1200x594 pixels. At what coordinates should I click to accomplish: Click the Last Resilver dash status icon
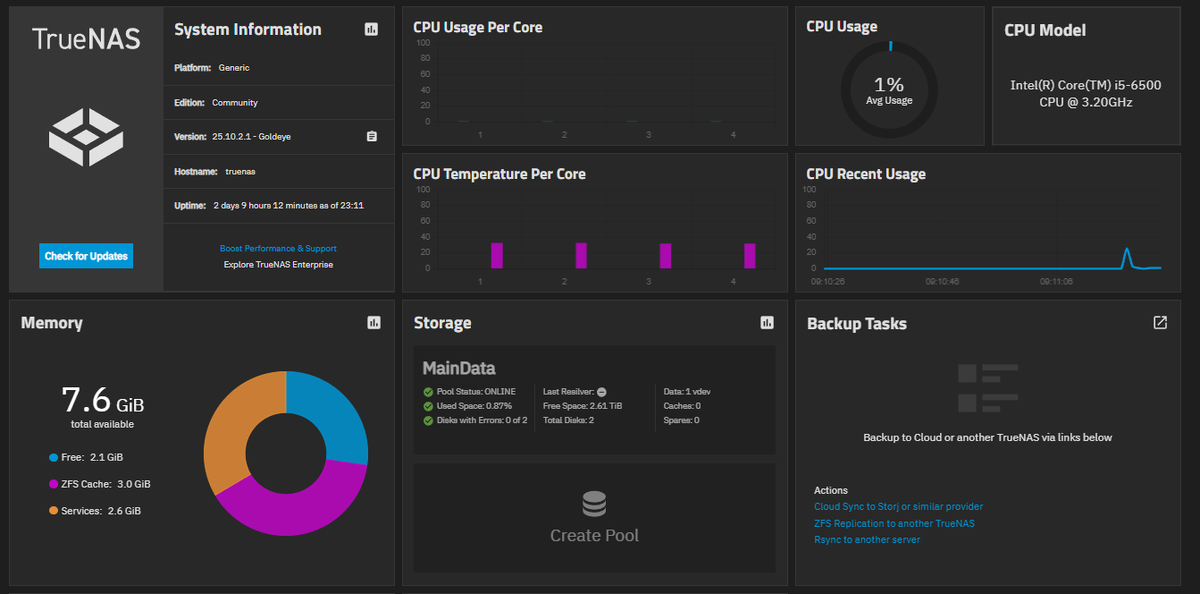pos(602,392)
